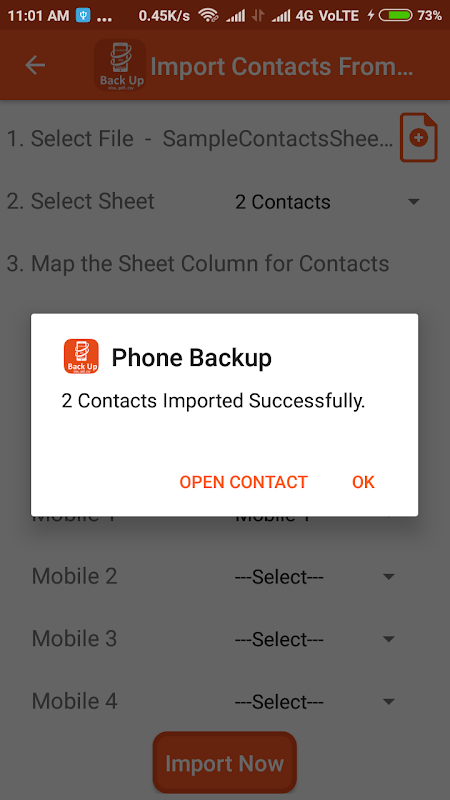
Task: Open the Mobile 3 column dropdown
Action: 315,639
